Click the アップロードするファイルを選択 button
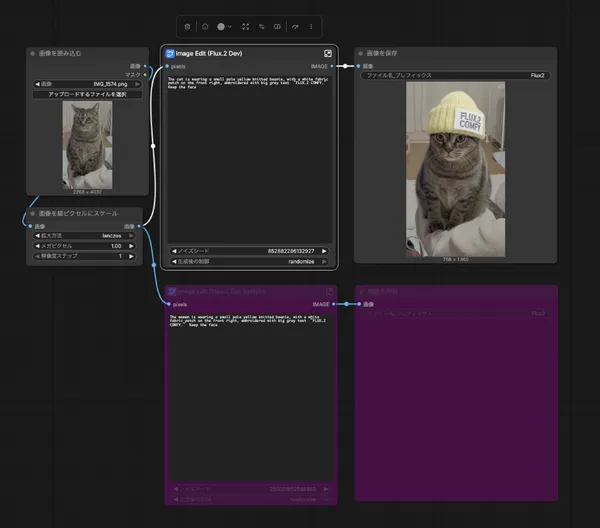The width and height of the screenshot is (600, 528). (87, 94)
